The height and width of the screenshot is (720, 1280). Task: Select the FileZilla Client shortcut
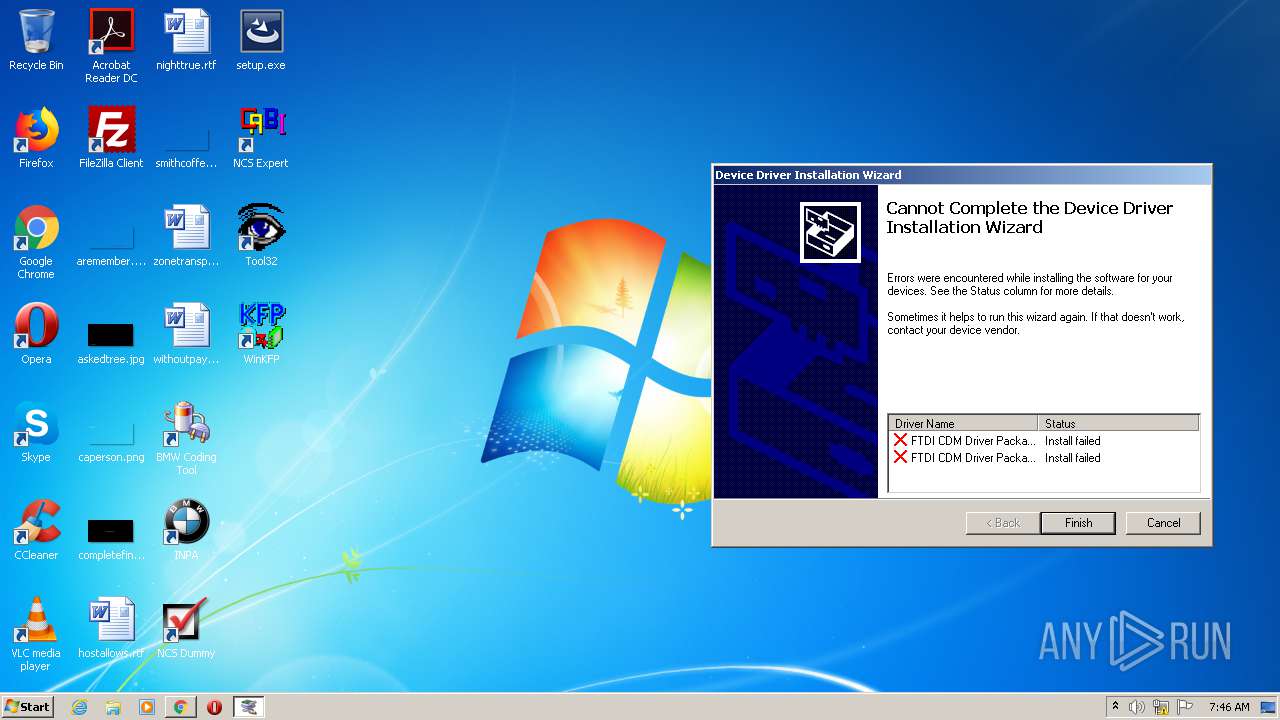(111, 138)
